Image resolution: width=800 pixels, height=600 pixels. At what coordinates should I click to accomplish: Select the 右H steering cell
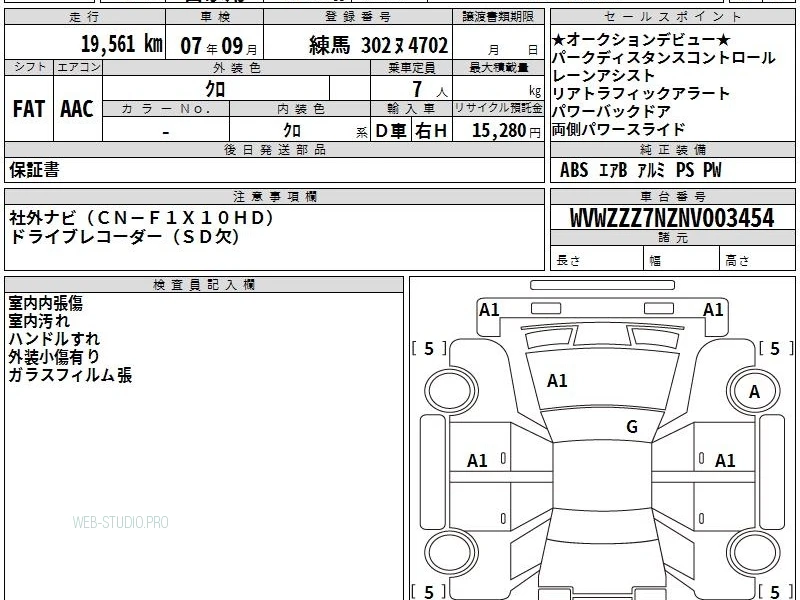(x=431, y=131)
